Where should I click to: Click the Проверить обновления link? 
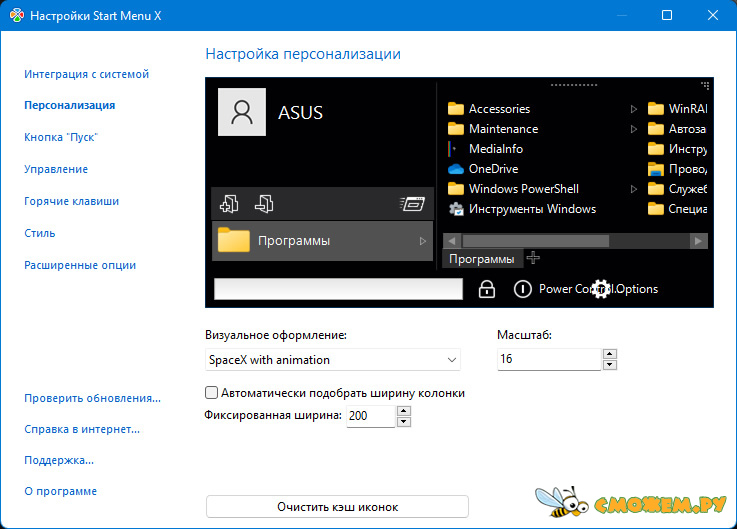coord(92,398)
